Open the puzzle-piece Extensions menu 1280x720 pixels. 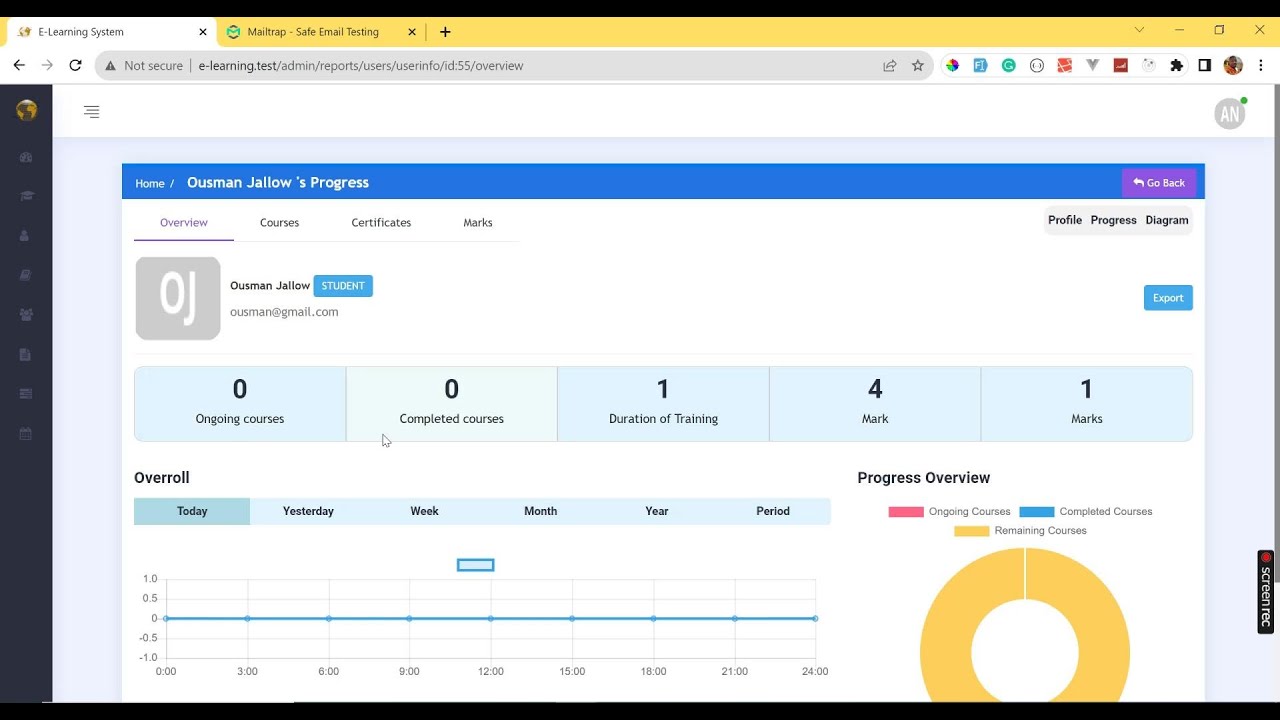coord(1177,65)
